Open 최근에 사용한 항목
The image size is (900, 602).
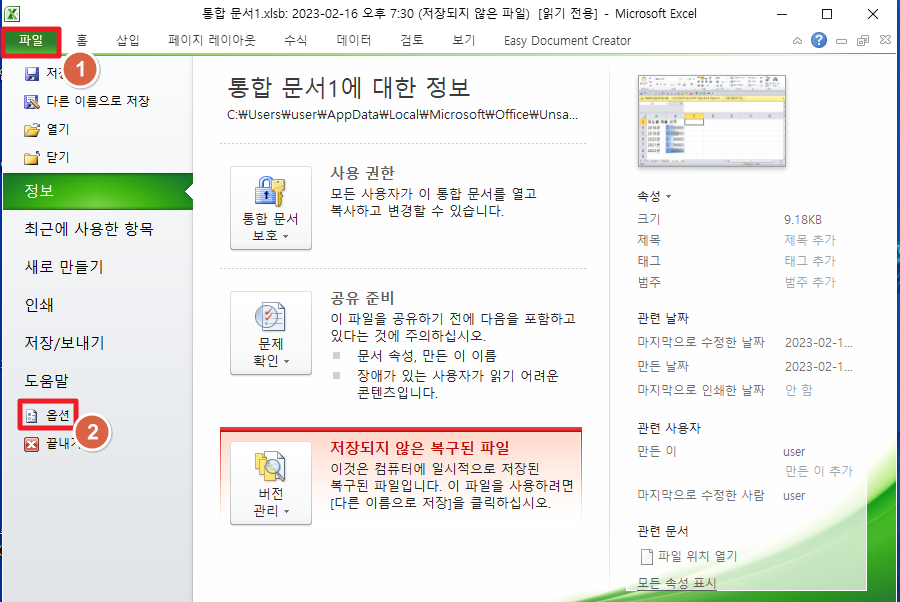89,229
